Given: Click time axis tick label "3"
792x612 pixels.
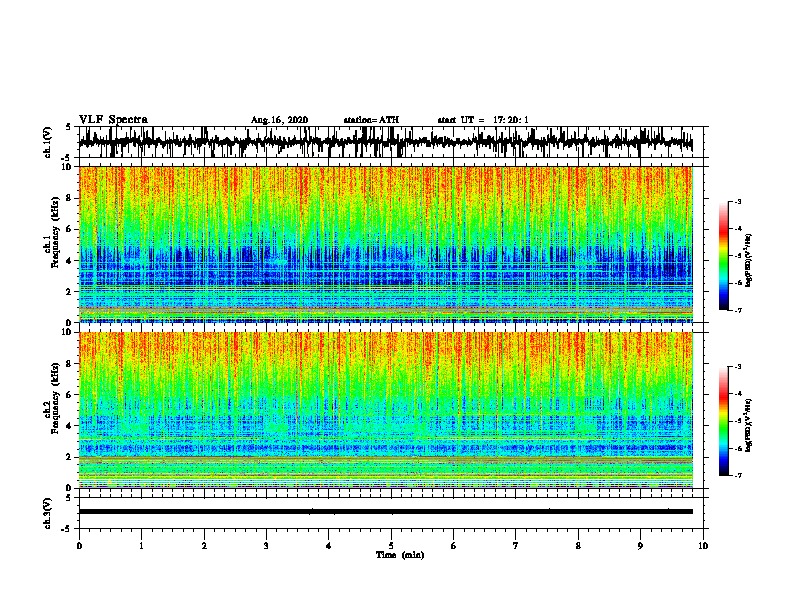Looking at the screenshot, I should (x=266, y=546).
